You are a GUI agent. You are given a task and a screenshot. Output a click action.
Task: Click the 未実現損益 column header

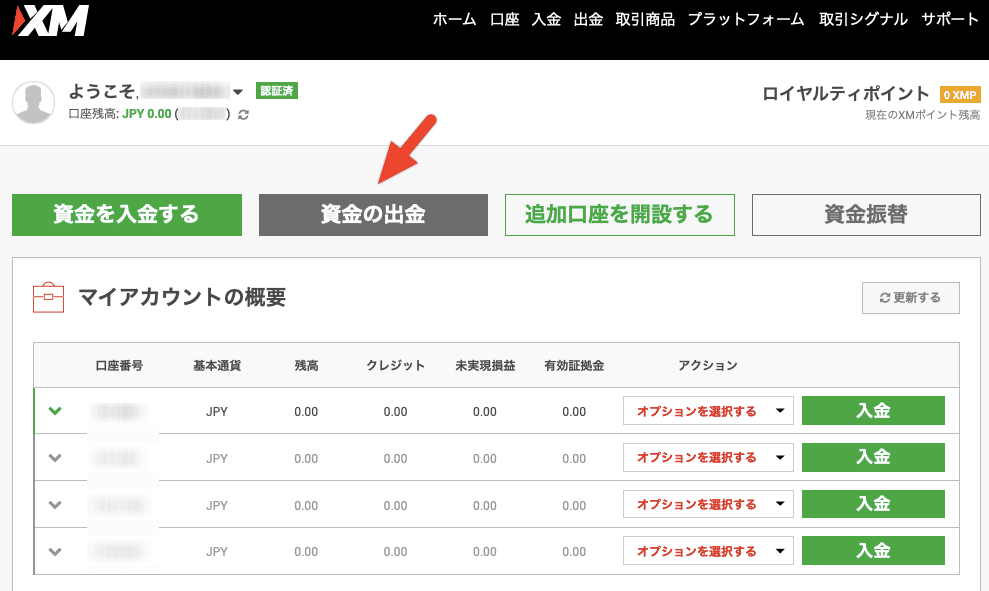coord(485,366)
